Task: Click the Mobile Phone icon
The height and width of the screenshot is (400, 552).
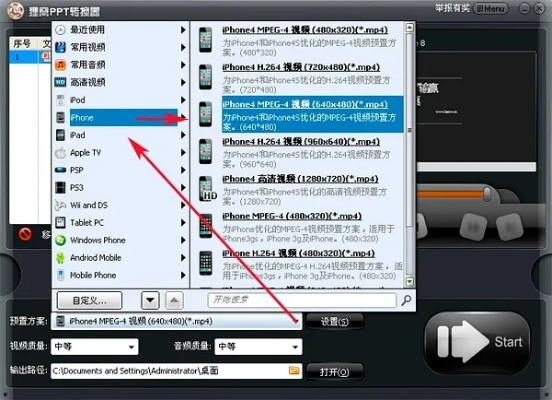Action: 61,275
